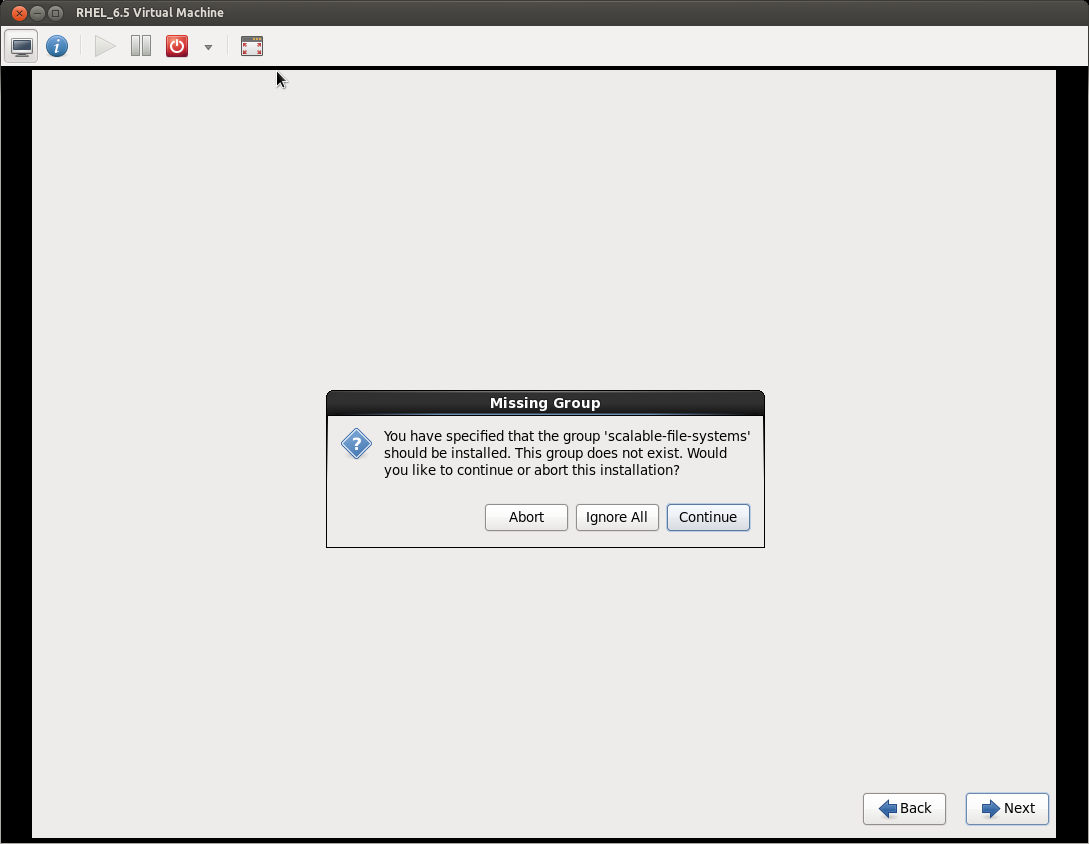Show the graphical console view
1089x844 pixels.
(21, 46)
